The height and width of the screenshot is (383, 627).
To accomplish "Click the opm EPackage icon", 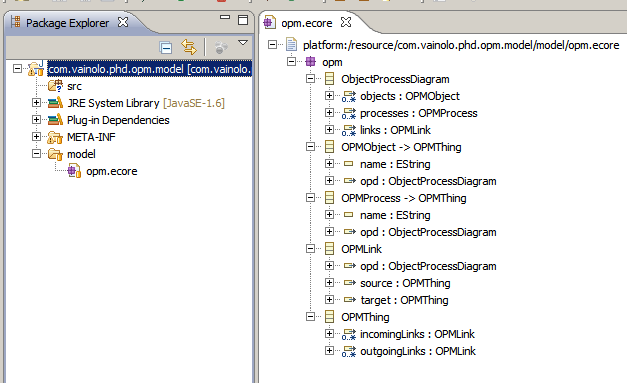I will tap(310, 62).
